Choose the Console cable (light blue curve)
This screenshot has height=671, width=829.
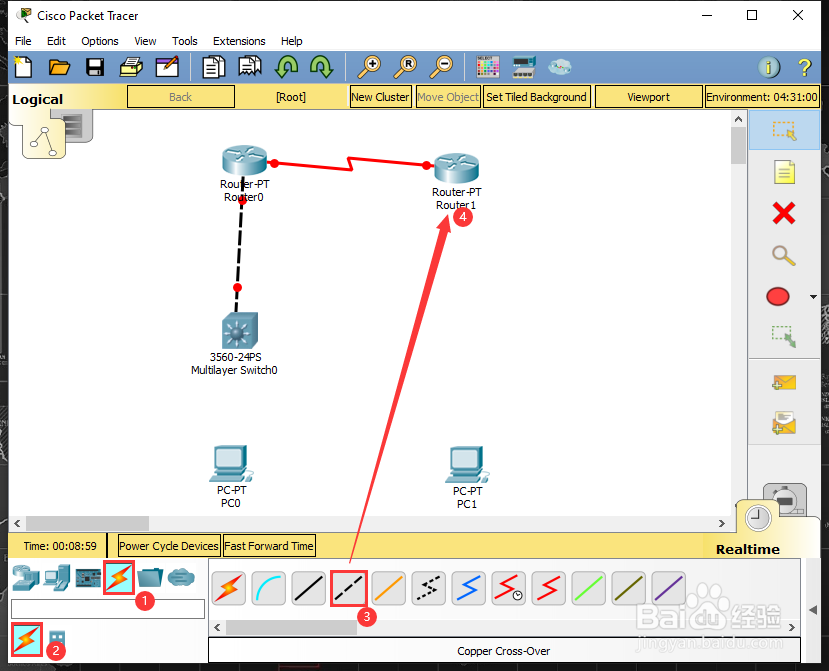pyautogui.click(x=269, y=588)
